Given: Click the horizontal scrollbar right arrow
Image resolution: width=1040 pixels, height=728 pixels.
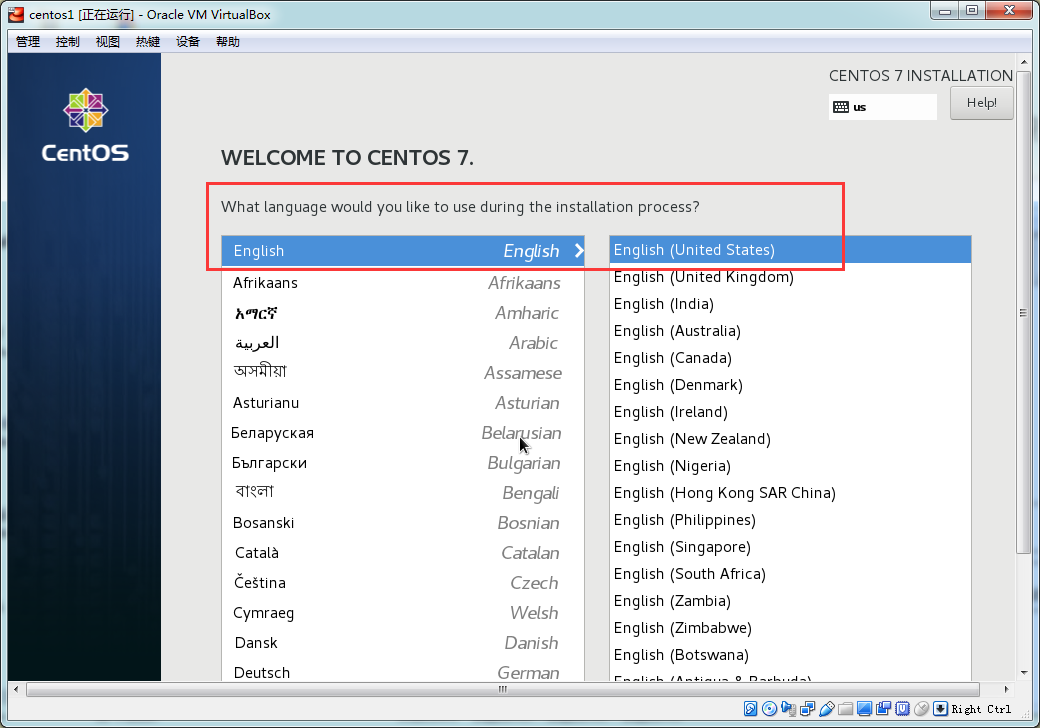Looking at the screenshot, I should coord(1006,689).
